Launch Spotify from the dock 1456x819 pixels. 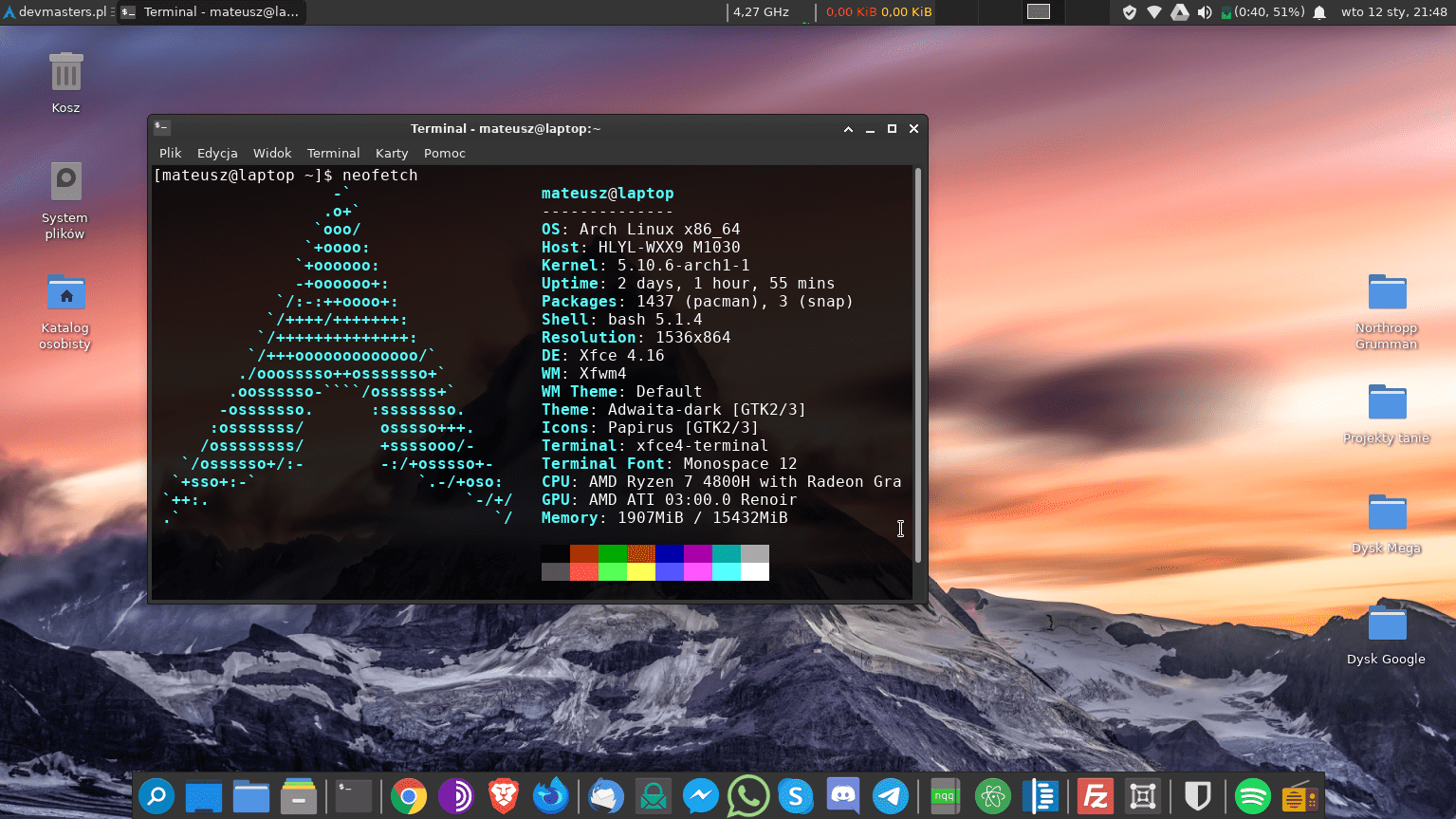click(x=1253, y=796)
